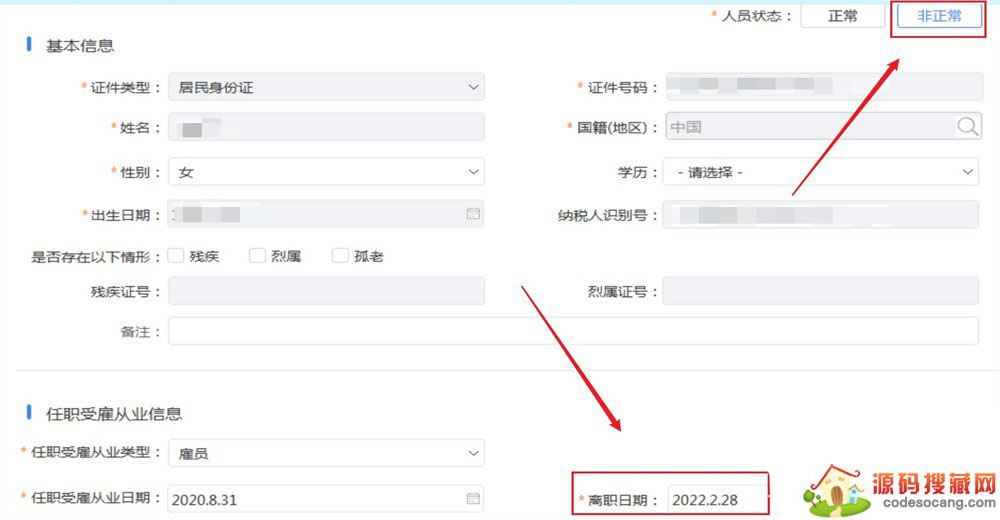The image size is (1000, 520).
Task: Click the 残疾证号 input field
Action: (x=326, y=291)
